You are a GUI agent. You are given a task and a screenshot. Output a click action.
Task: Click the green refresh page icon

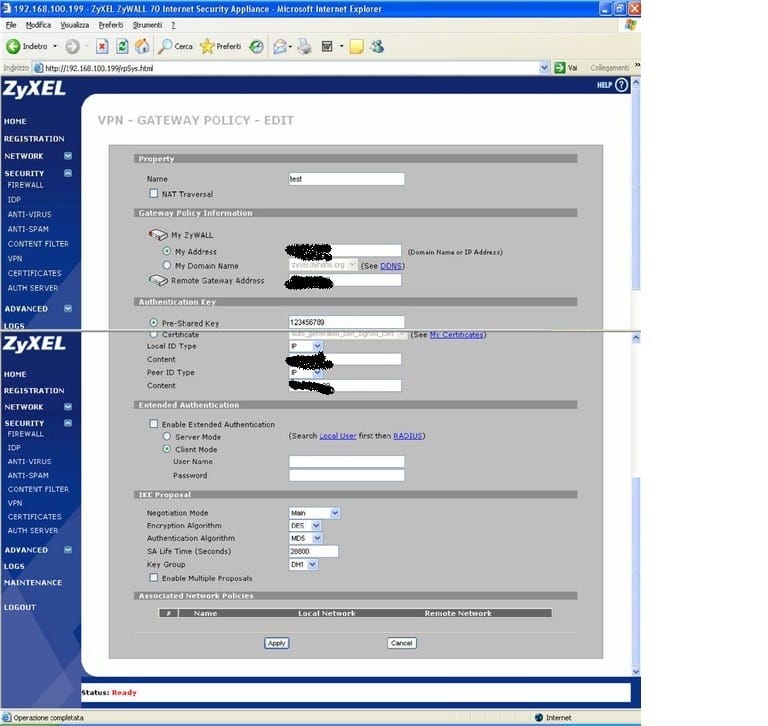[x=122, y=47]
